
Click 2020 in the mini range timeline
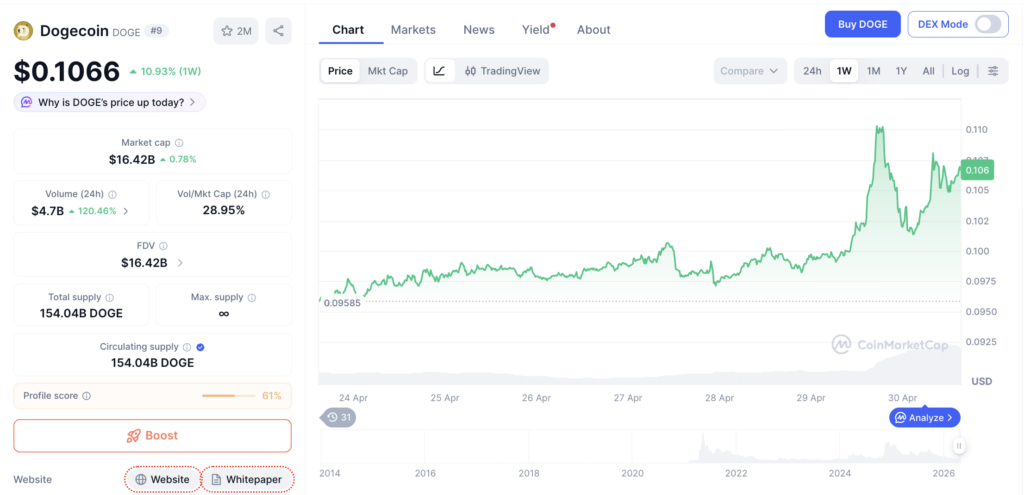click(633, 473)
